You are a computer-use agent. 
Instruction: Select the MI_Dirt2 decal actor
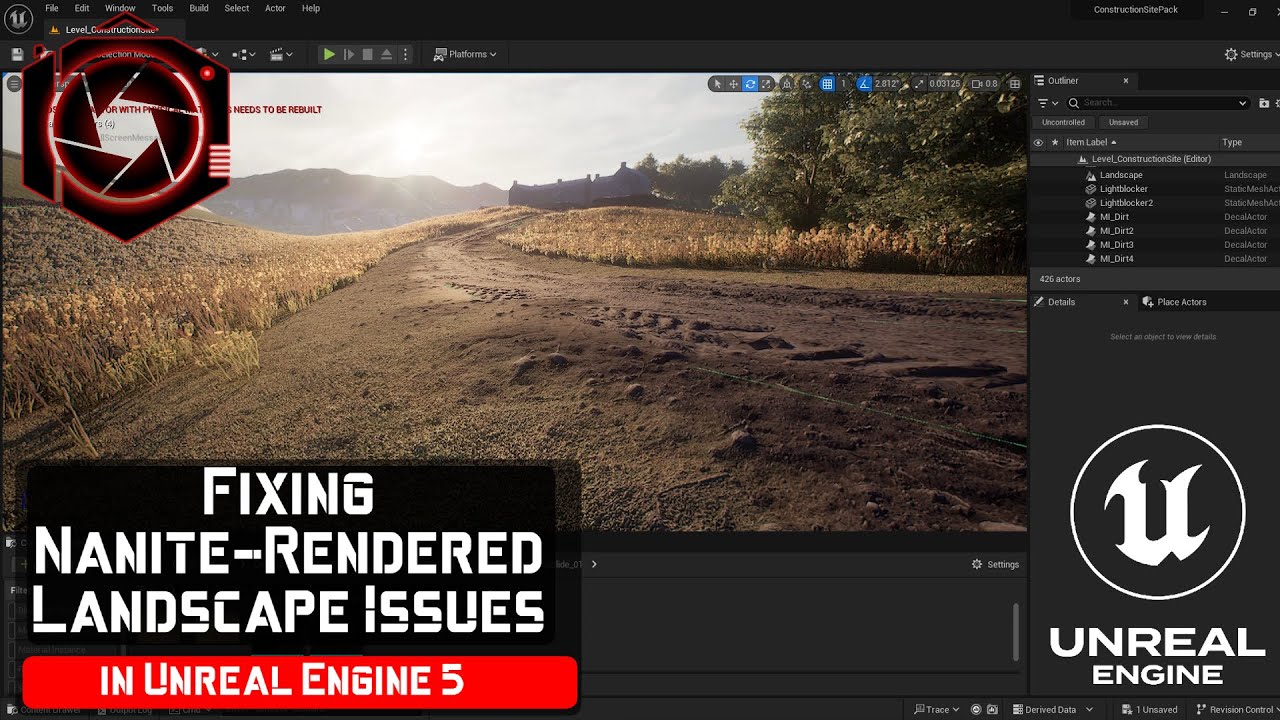[x=1117, y=231]
